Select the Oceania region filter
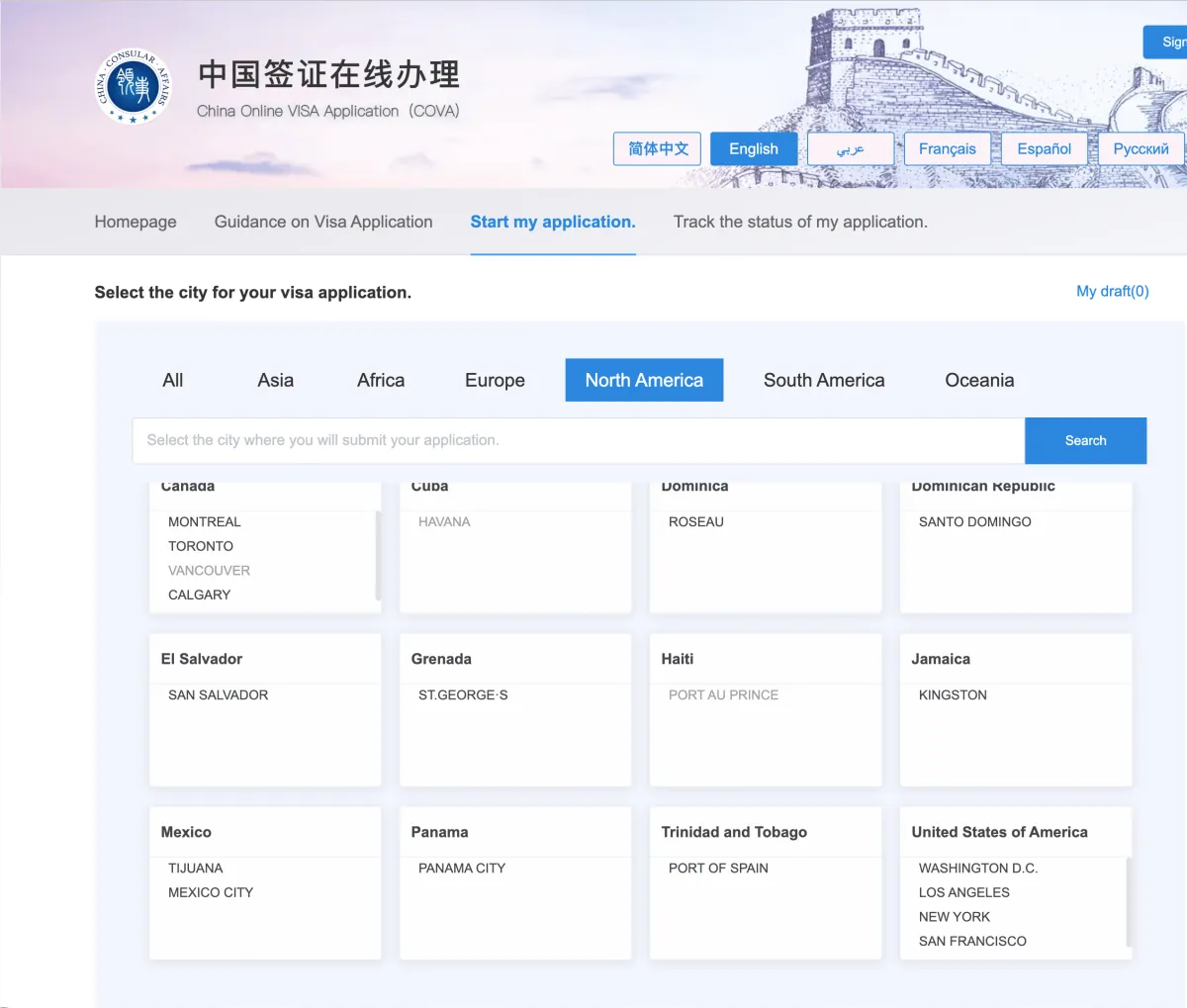The image size is (1187, 1008). coord(978,380)
